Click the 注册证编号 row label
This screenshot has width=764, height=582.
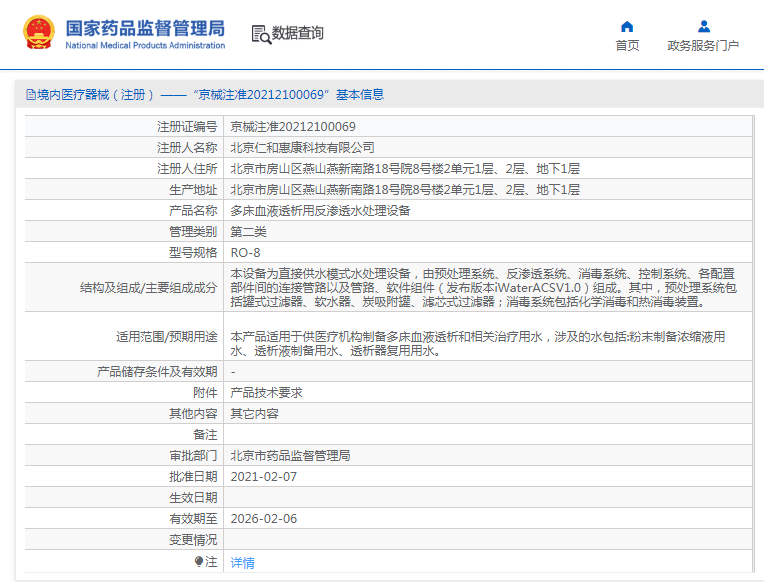(x=187, y=127)
